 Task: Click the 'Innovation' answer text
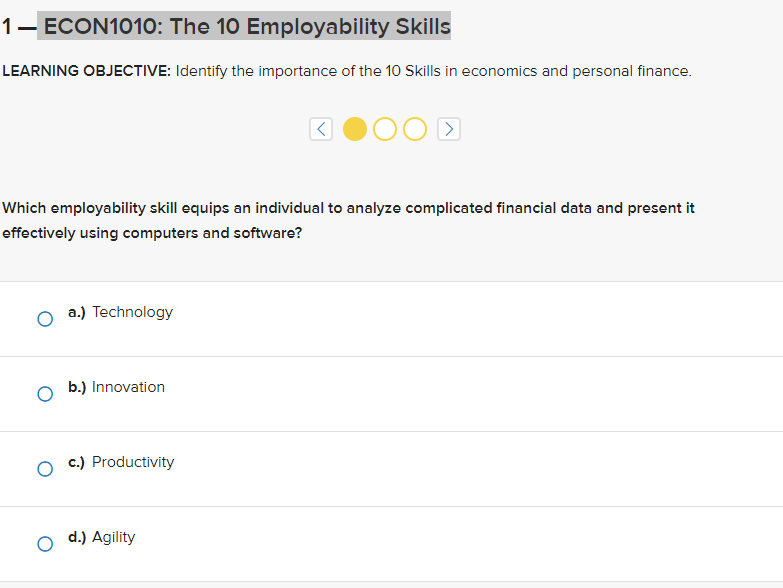click(x=128, y=387)
